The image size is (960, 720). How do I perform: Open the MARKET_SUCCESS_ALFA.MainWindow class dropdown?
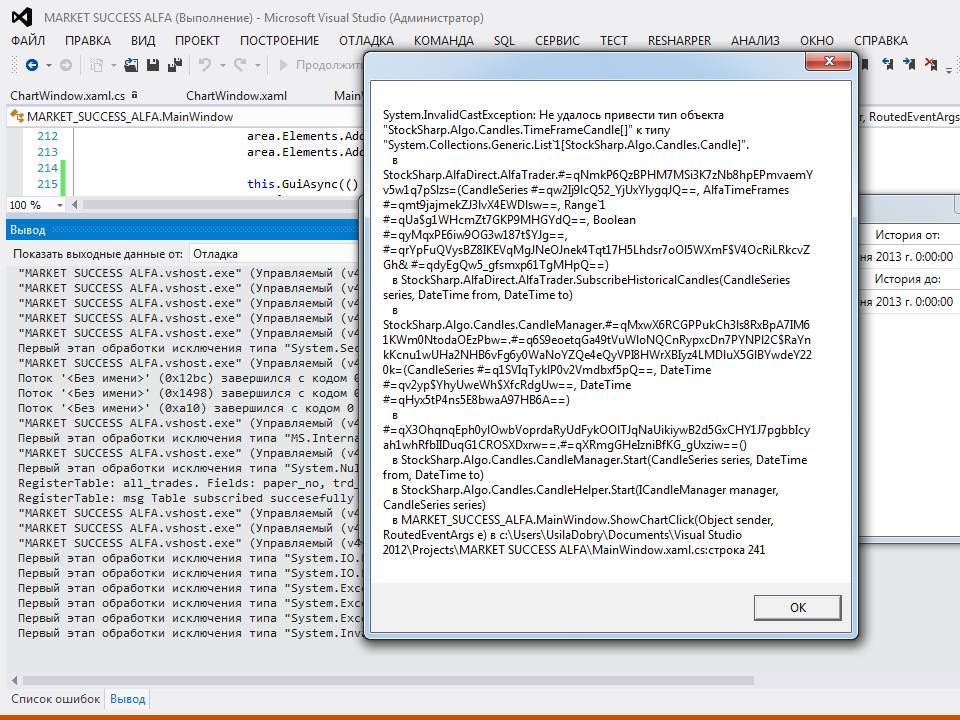184,116
